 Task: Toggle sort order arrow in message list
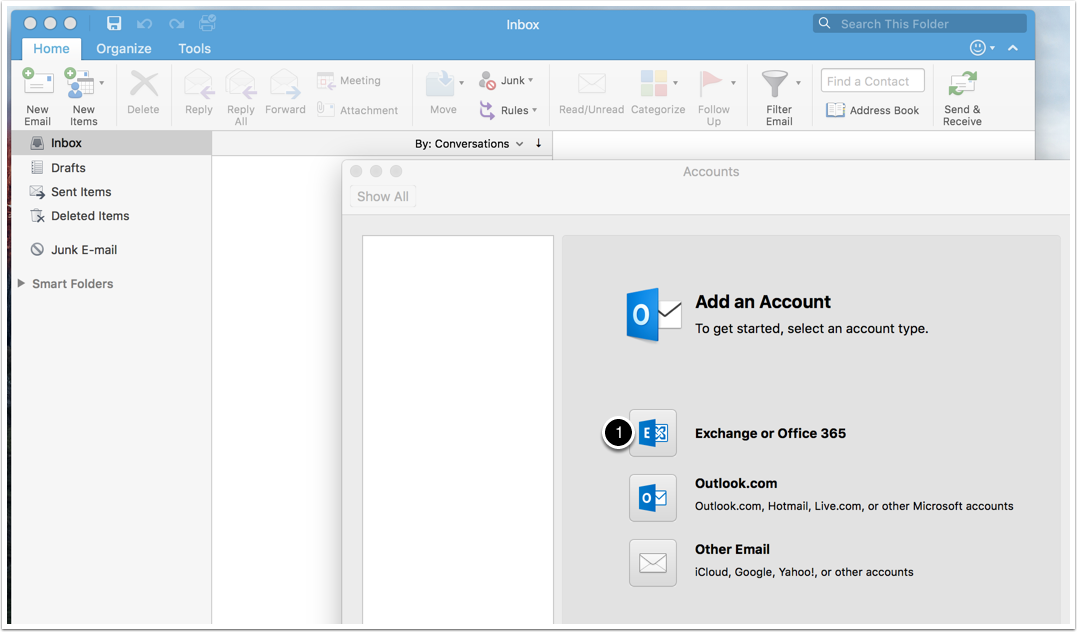point(538,144)
